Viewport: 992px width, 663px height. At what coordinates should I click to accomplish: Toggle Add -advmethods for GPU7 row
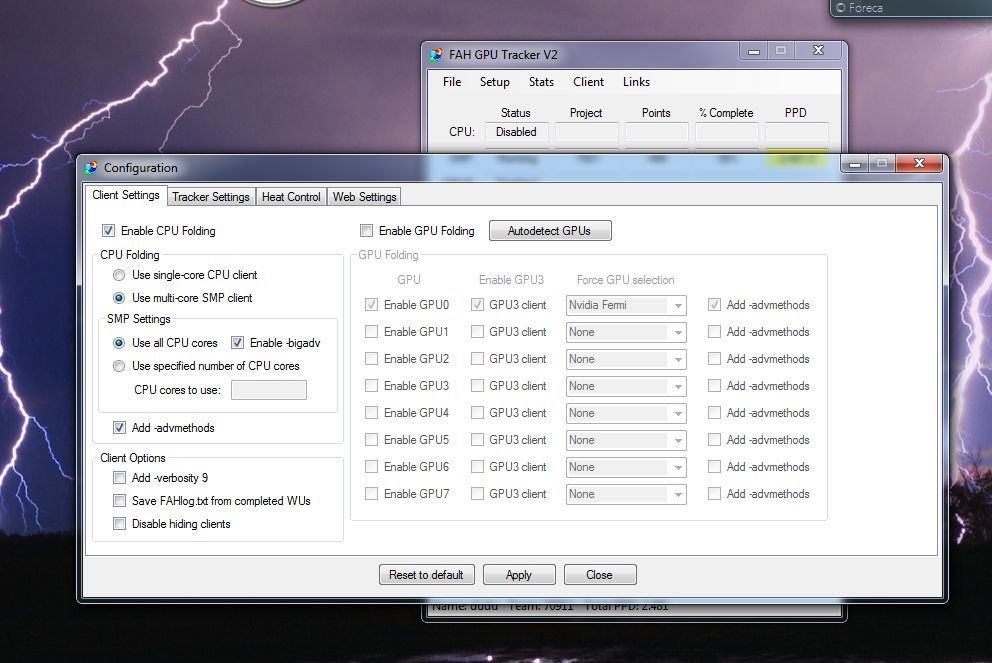coord(714,493)
